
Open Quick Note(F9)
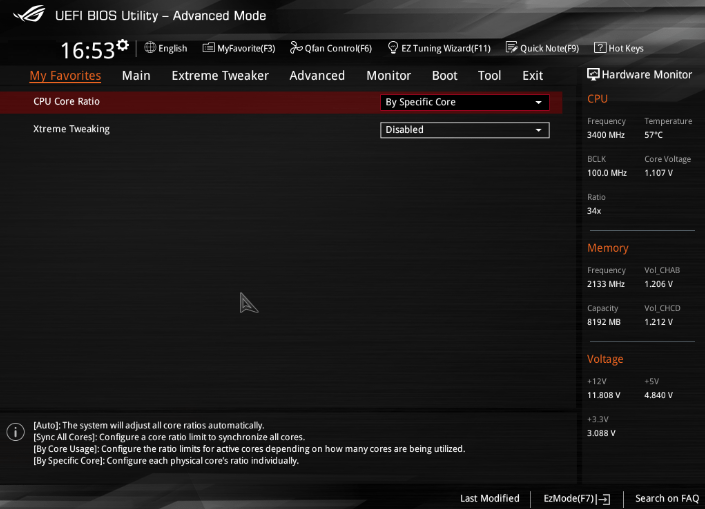click(549, 48)
